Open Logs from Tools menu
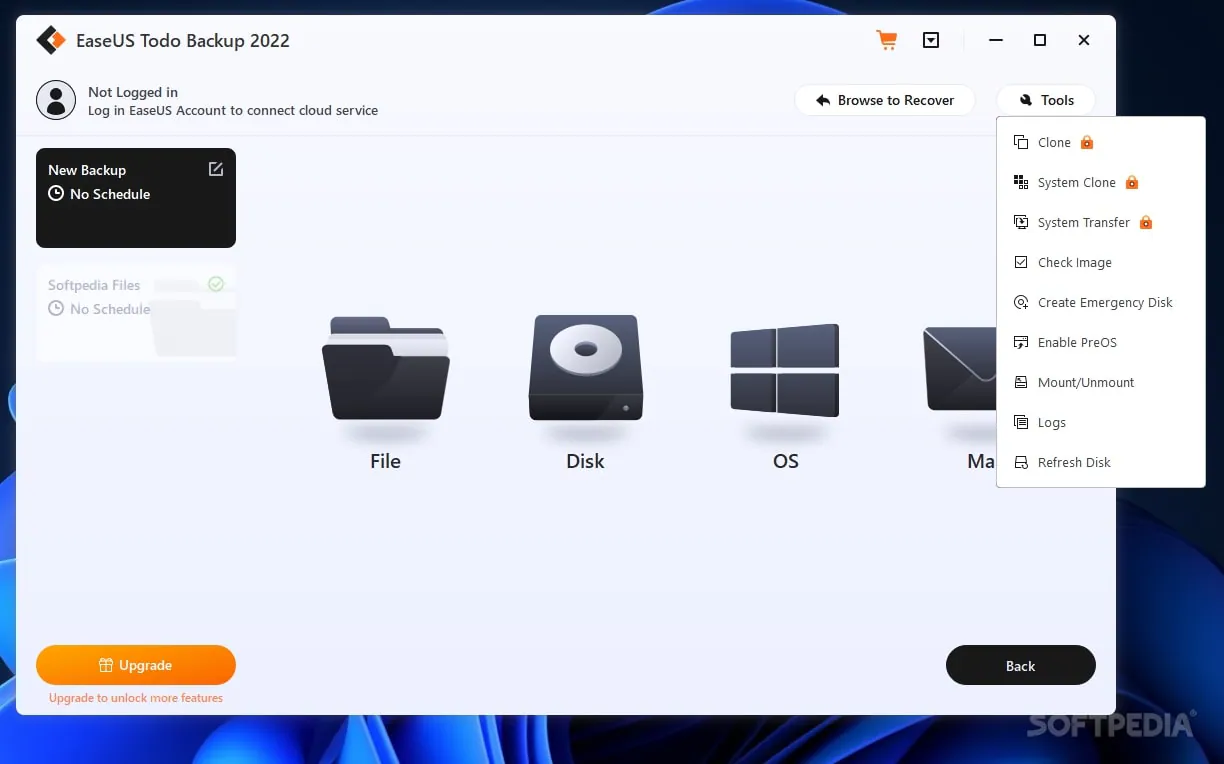Image resolution: width=1224 pixels, height=764 pixels. [x=1100, y=422]
